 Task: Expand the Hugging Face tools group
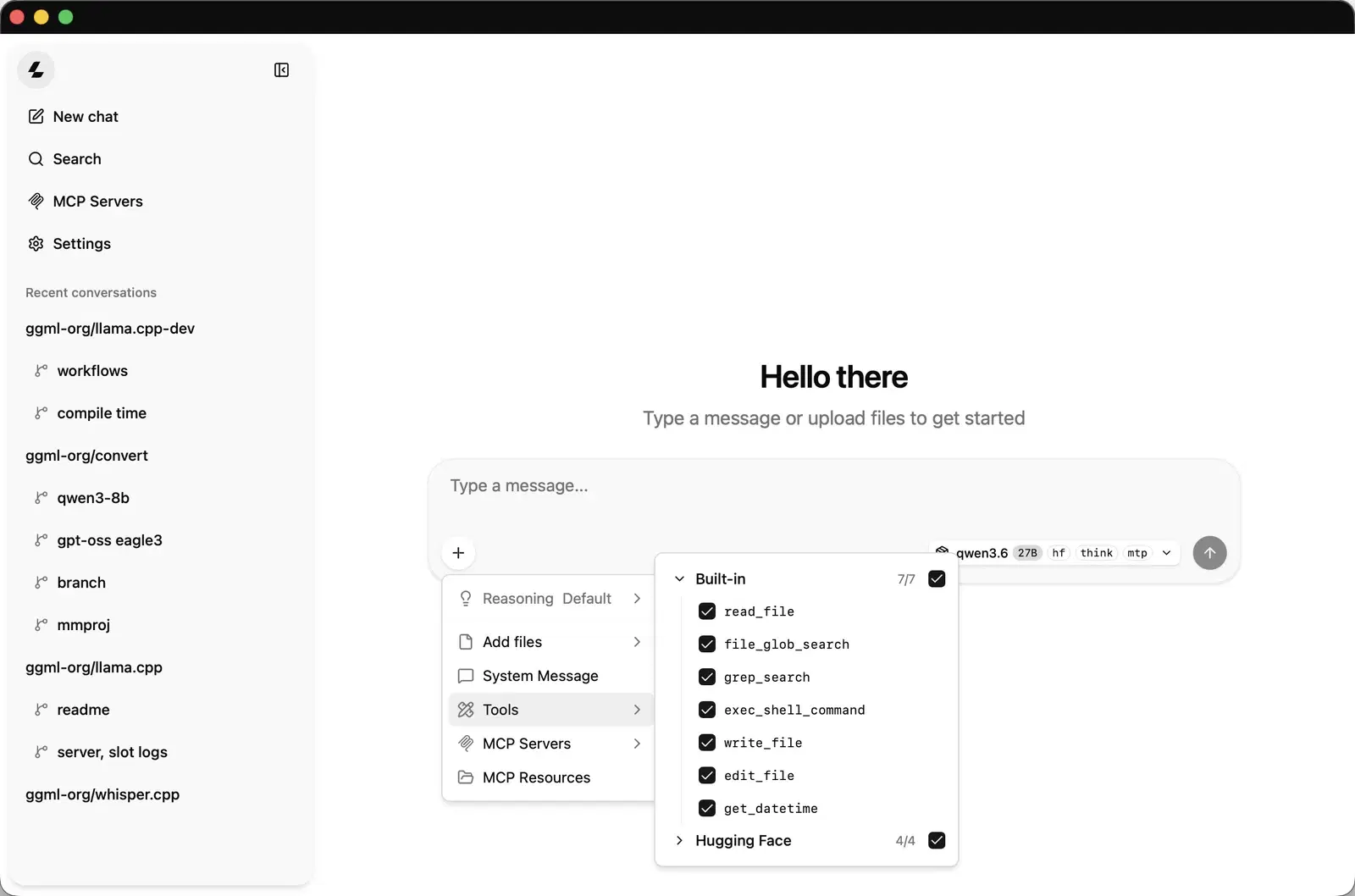(x=679, y=841)
